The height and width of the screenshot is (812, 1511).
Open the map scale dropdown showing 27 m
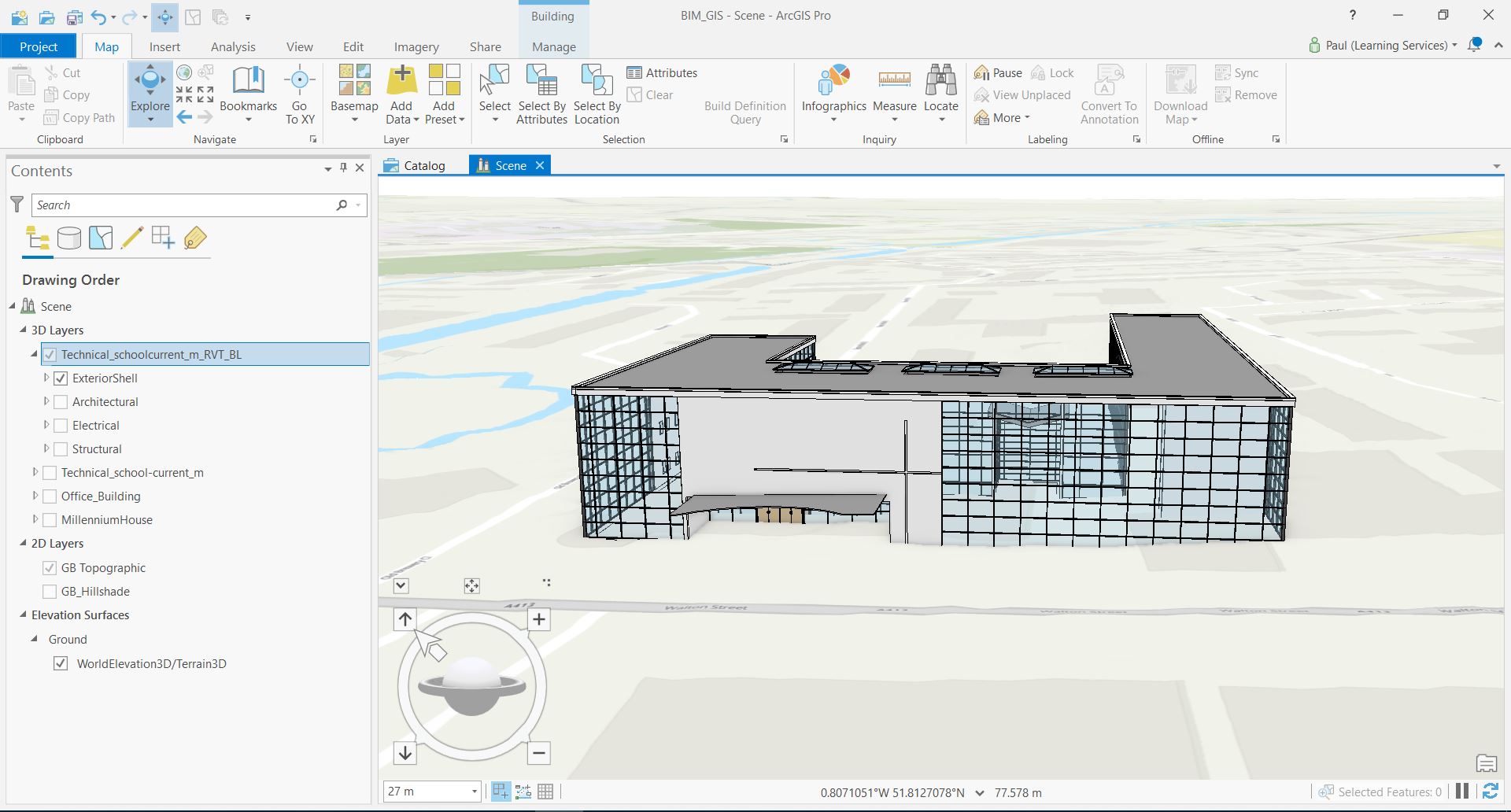tap(474, 792)
